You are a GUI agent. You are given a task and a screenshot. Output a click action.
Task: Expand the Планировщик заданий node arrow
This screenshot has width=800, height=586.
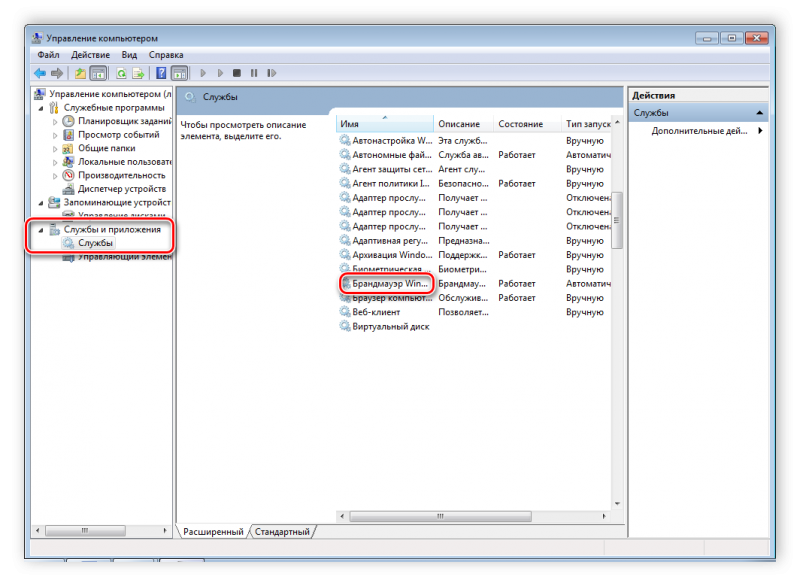[55, 122]
